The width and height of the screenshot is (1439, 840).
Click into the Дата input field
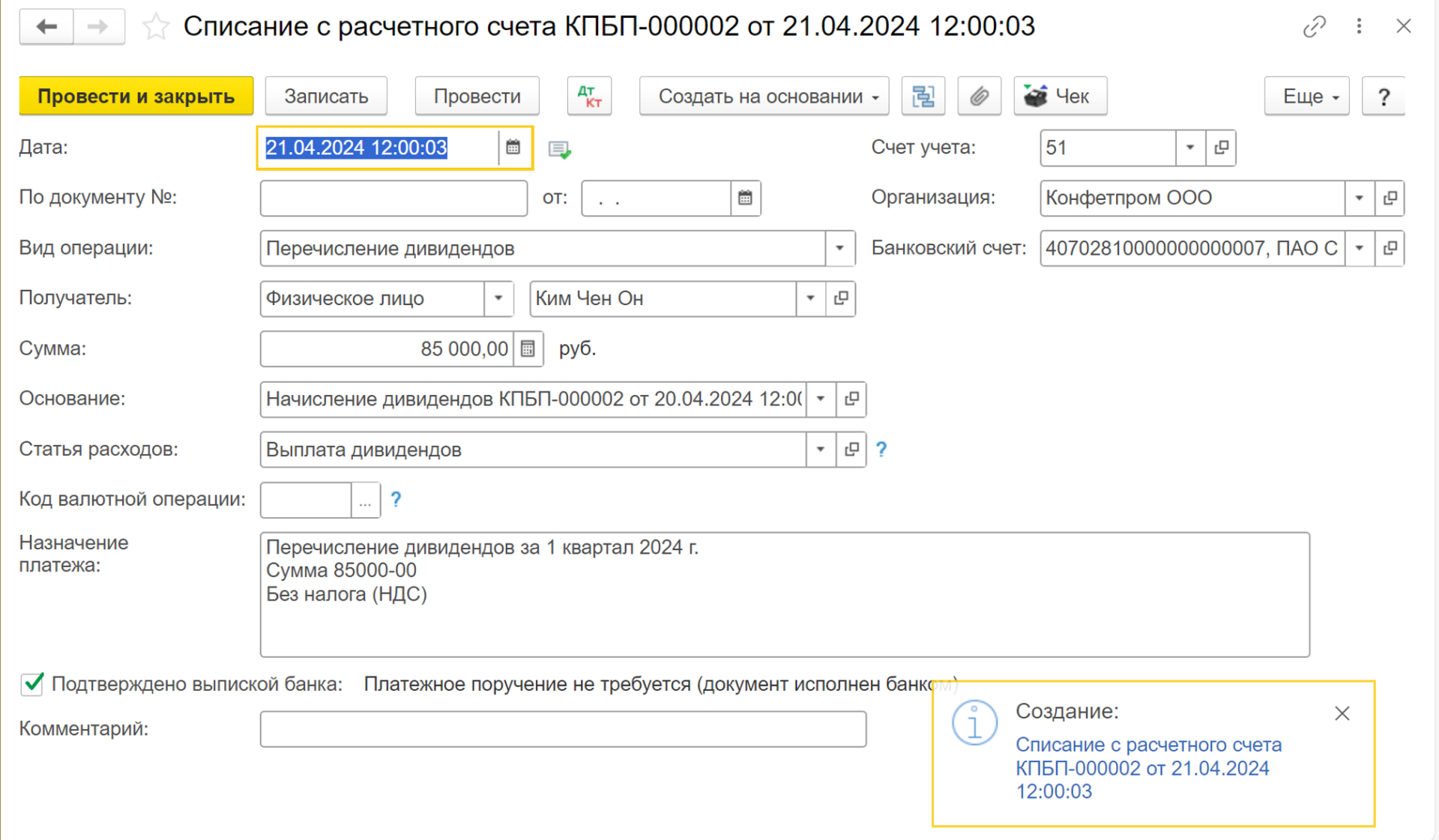(379, 148)
